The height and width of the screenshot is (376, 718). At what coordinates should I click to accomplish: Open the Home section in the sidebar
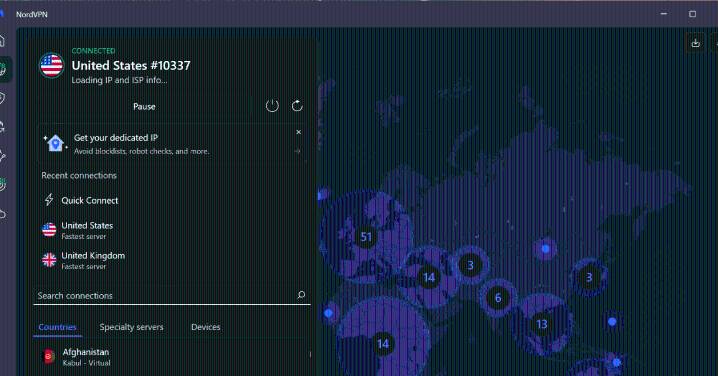2,41
